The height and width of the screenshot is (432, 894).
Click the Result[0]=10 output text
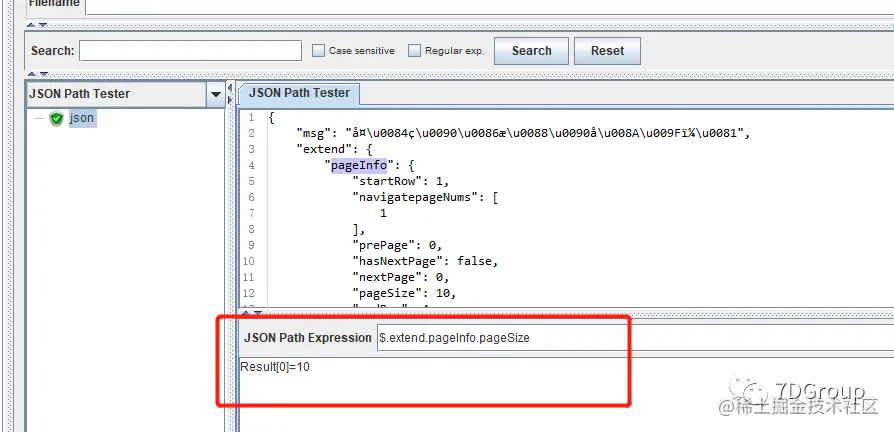tap(275, 366)
